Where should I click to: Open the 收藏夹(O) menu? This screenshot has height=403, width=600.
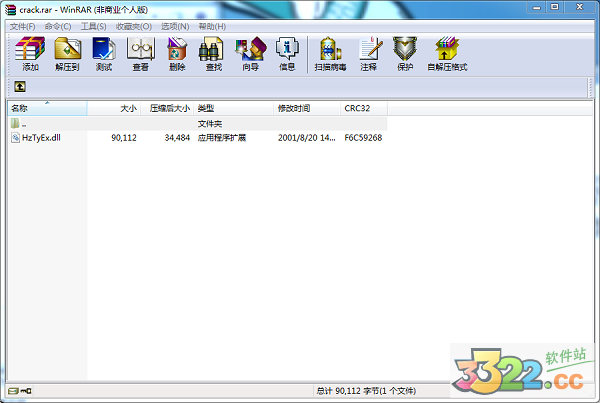tap(134, 26)
